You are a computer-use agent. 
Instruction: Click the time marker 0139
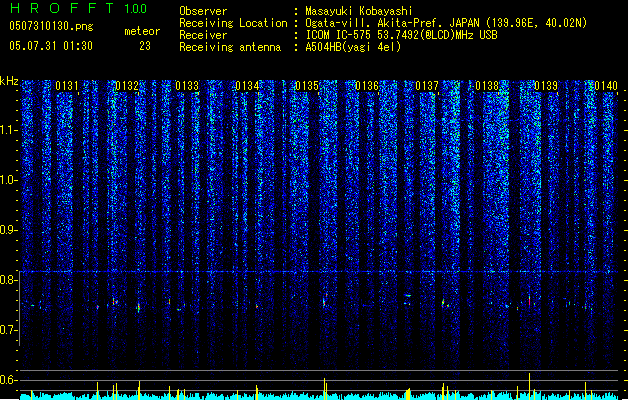[x=546, y=86]
